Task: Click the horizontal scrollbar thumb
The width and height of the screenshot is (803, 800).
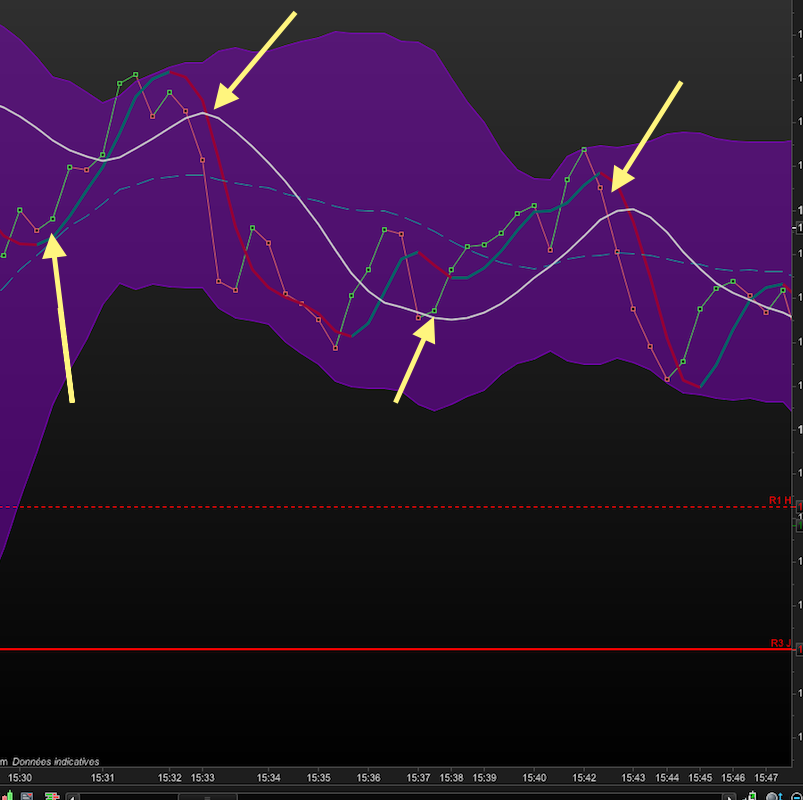Action: tap(207, 797)
